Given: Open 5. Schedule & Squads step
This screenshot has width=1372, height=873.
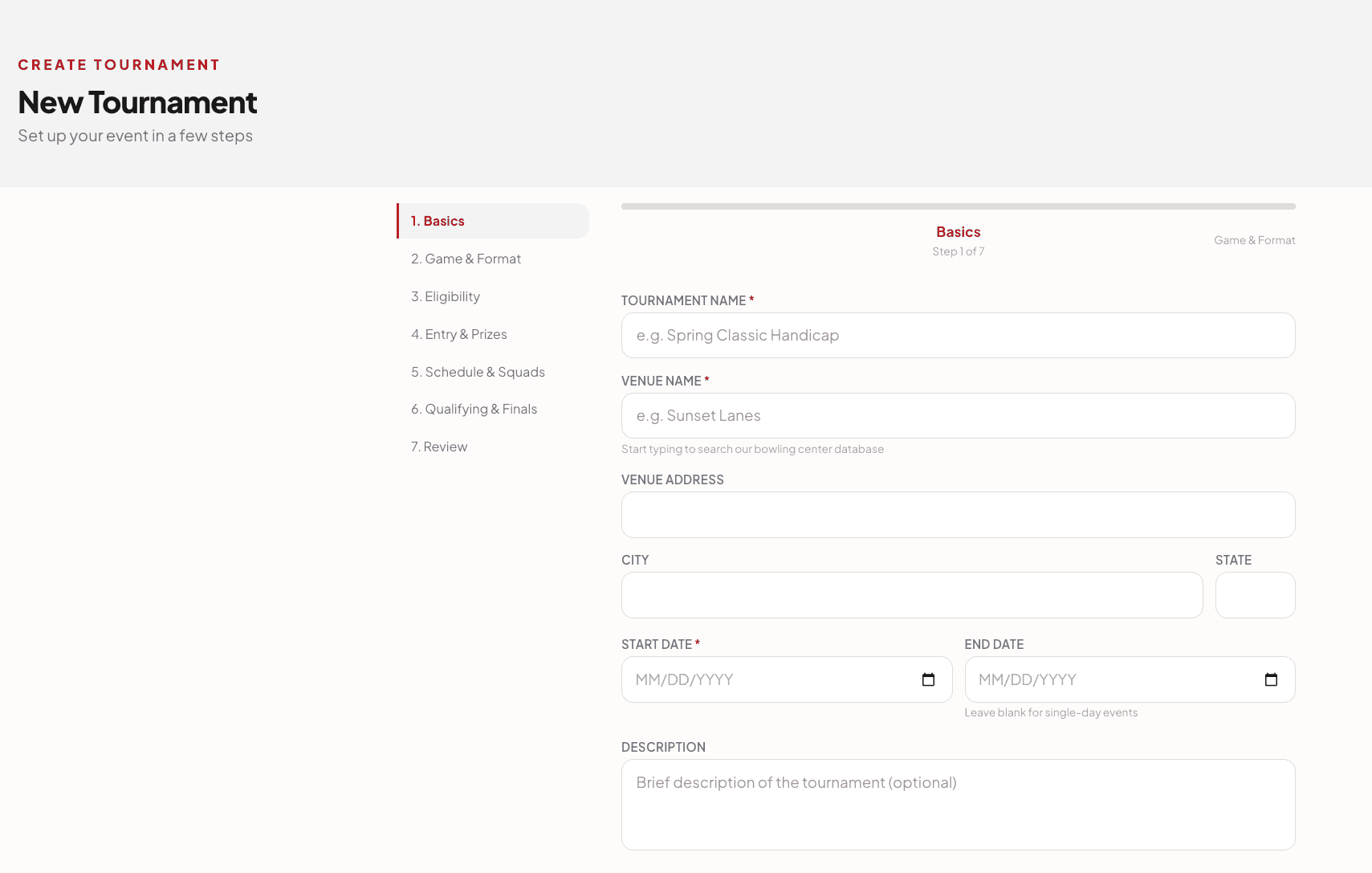Looking at the screenshot, I should [x=493, y=372].
